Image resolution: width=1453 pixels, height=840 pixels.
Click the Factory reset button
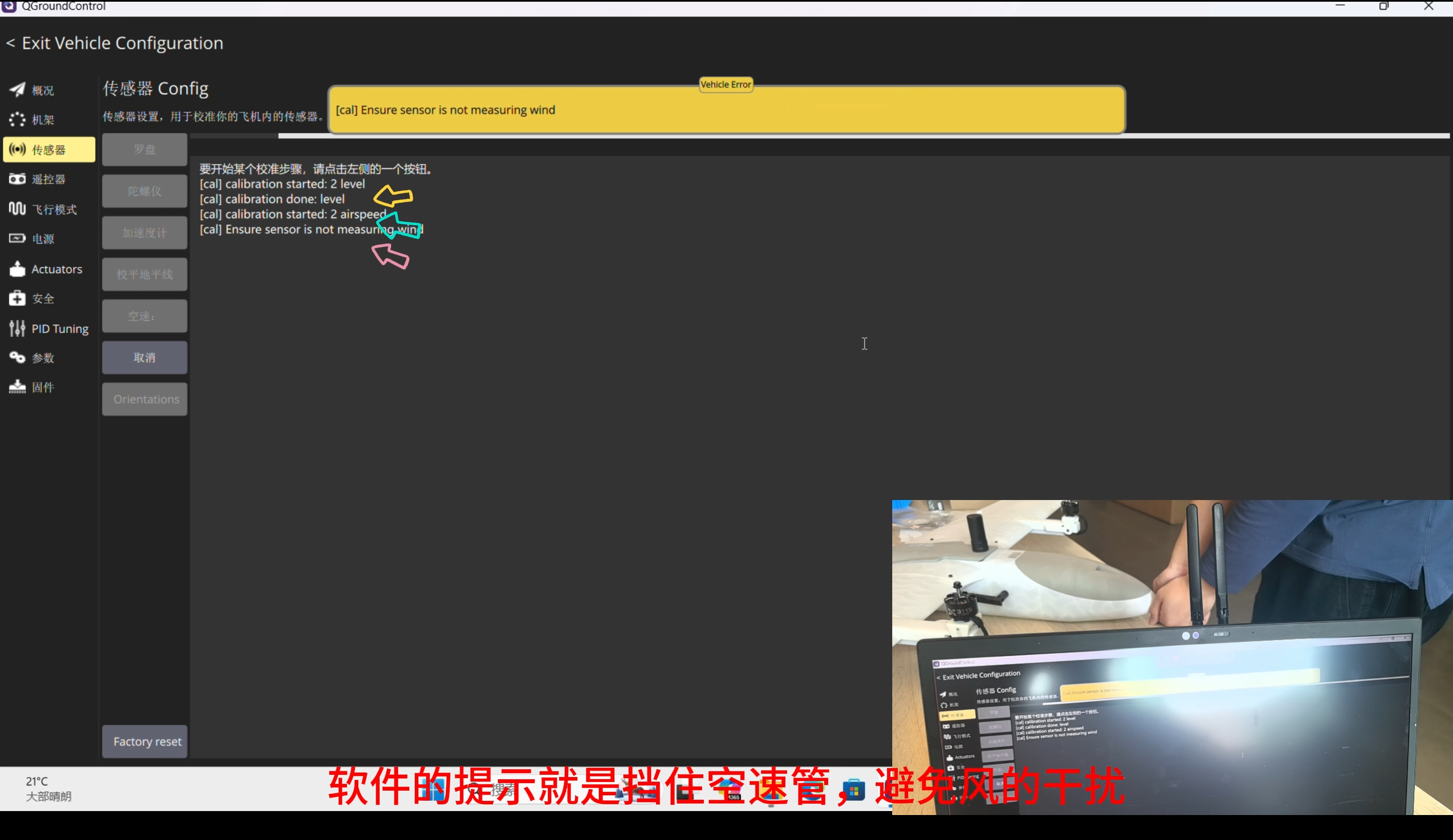point(145,741)
